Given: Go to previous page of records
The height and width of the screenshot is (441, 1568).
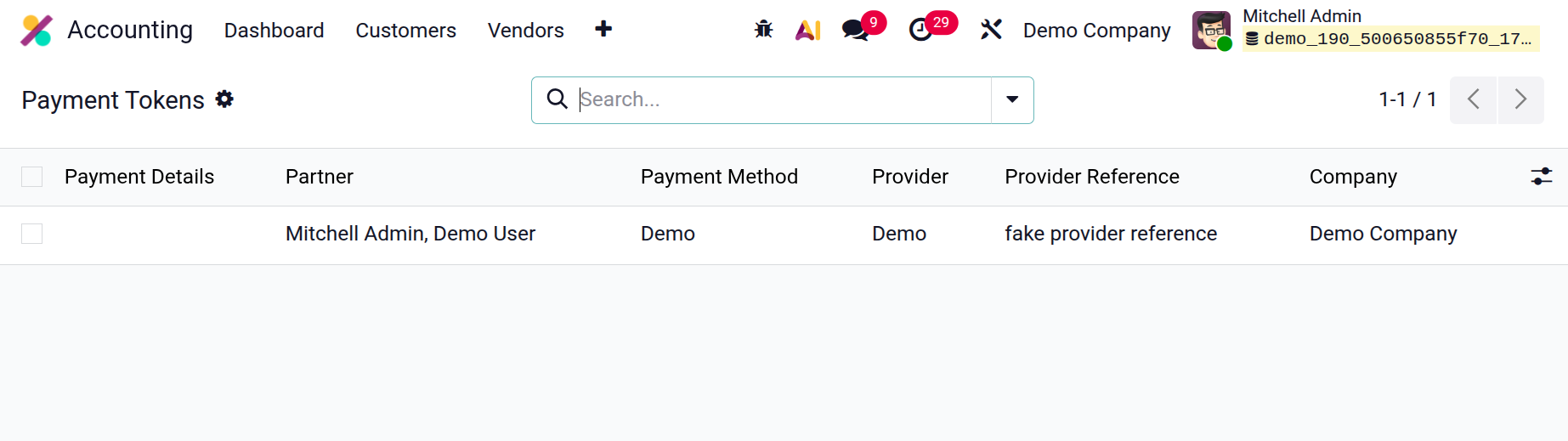Looking at the screenshot, I should [x=1473, y=99].
